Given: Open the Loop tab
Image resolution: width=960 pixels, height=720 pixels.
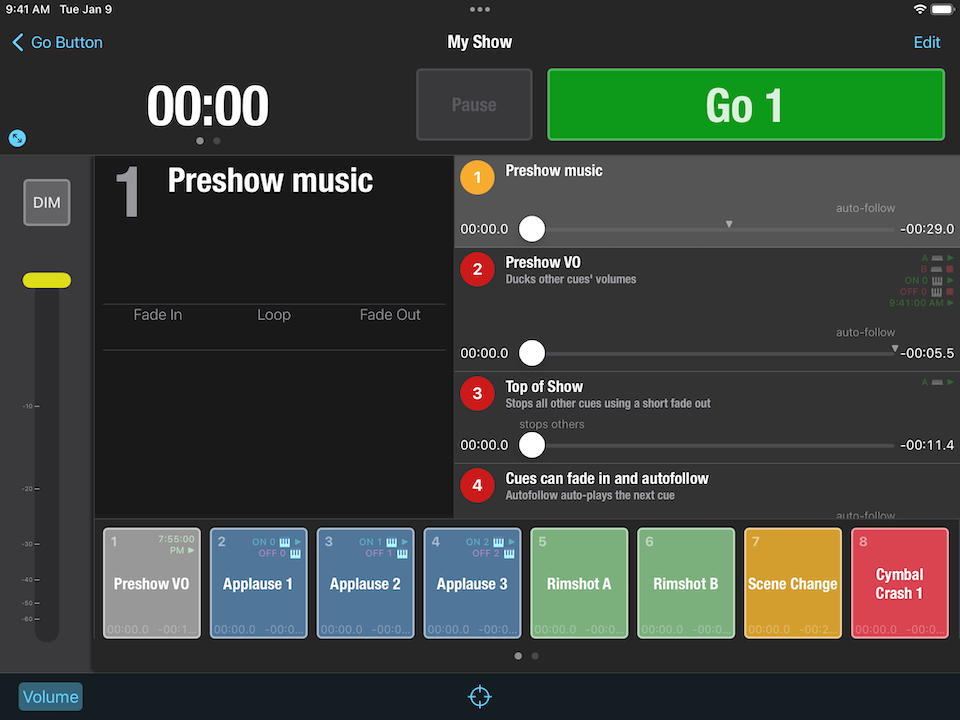Looking at the screenshot, I should 273,315.
